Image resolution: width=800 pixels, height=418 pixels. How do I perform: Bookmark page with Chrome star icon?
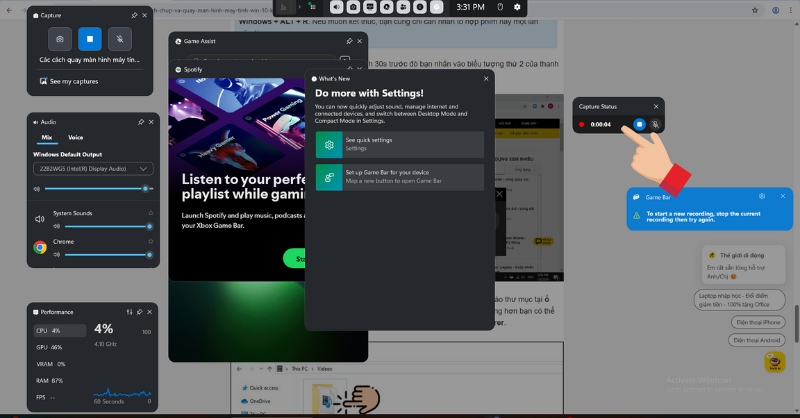tap(755, 10)
